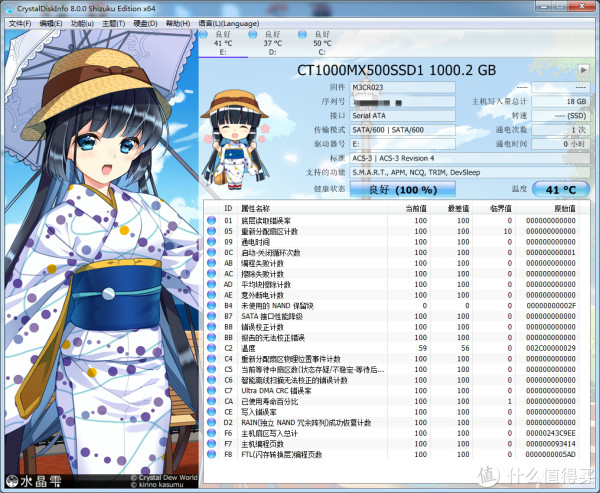Click the power on hours field 0 小时
Viewport: 600px width, 493px height.
point(561,144)
